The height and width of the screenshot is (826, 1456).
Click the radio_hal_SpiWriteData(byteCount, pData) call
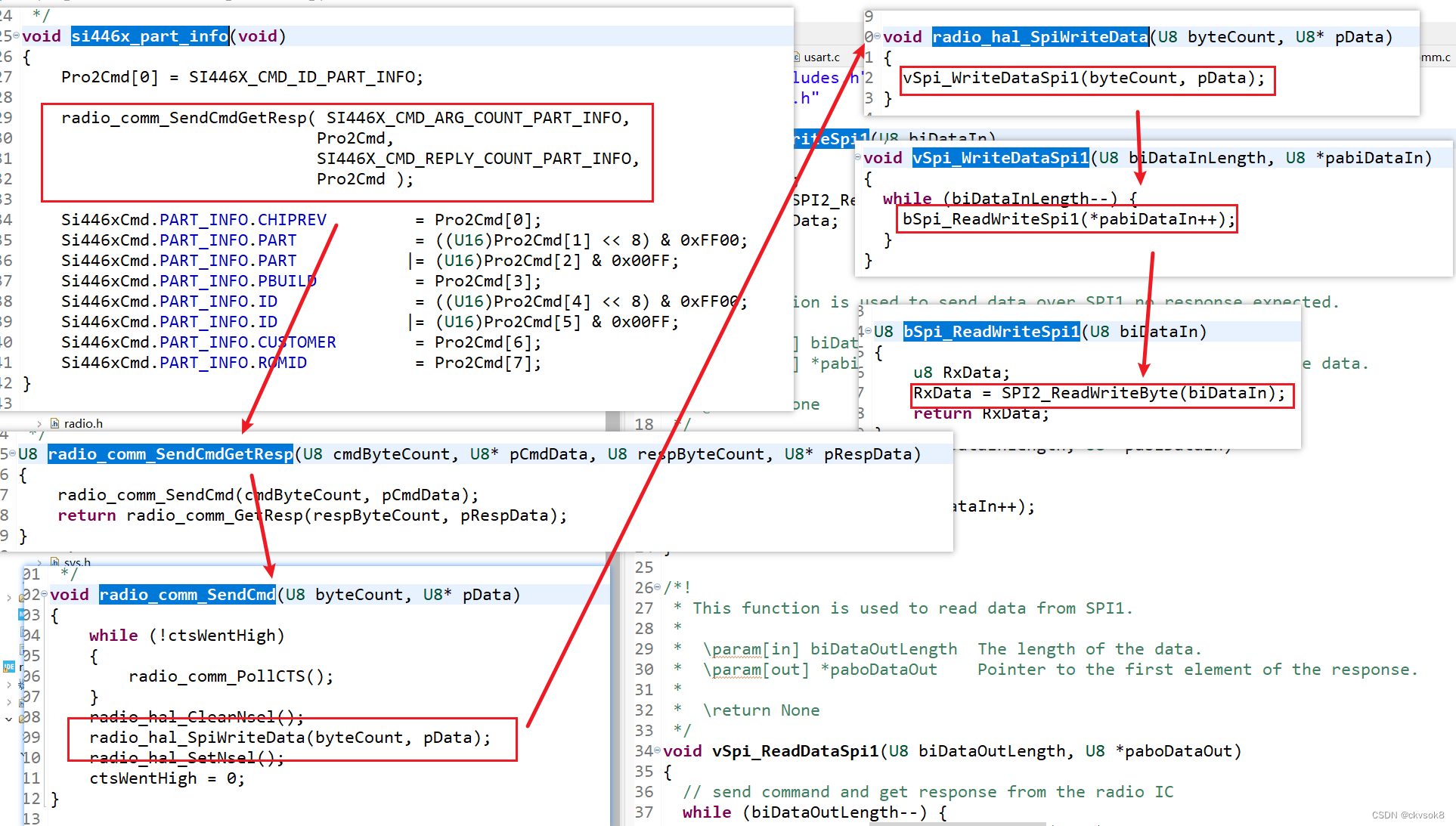(290, 737)
